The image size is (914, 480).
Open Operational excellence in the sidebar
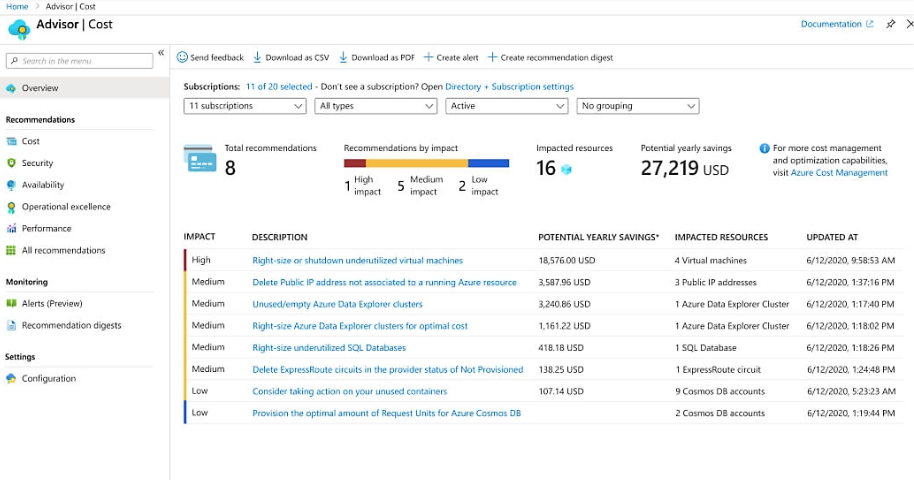tap(66, 207)
